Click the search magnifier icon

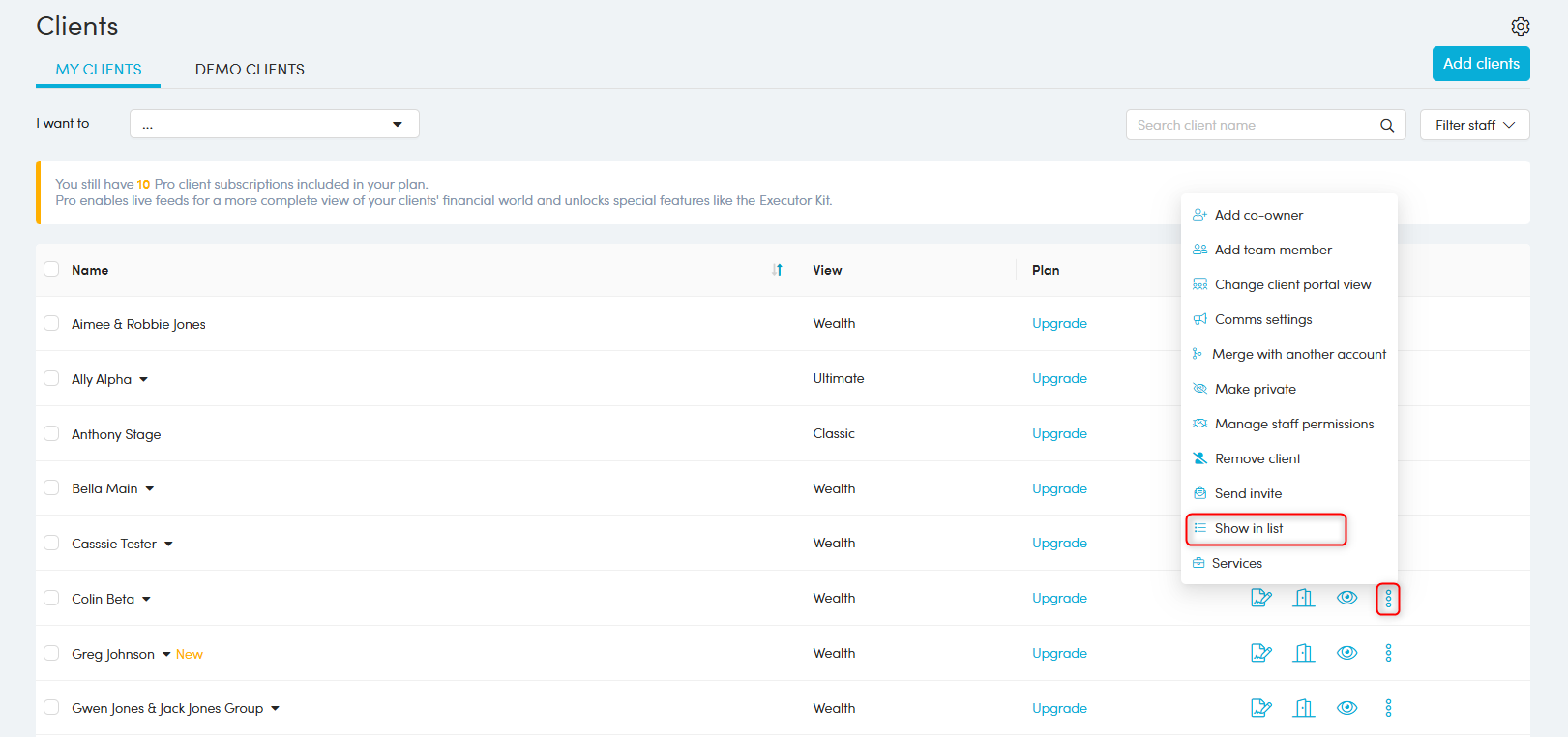click(x=1386, y=125)
